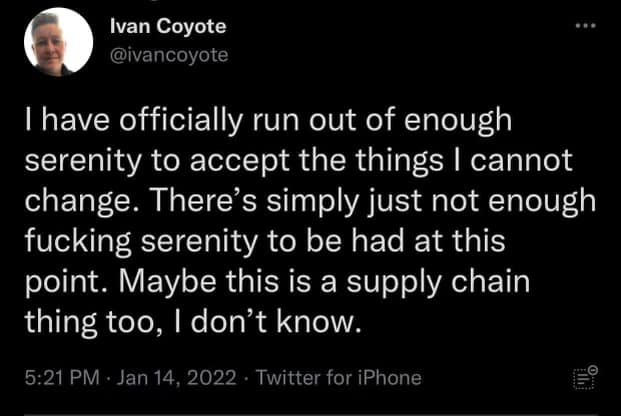Click the dotted text-snippet icon beside the timestamp

[585, 377]
